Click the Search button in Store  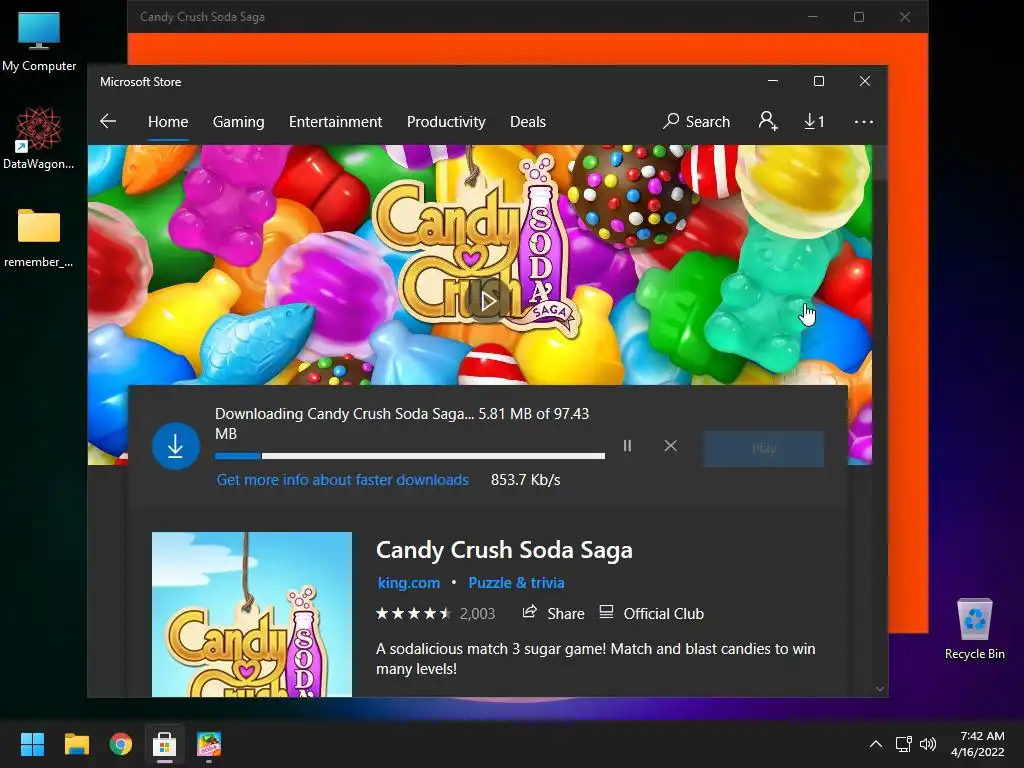tap(696, 121)
